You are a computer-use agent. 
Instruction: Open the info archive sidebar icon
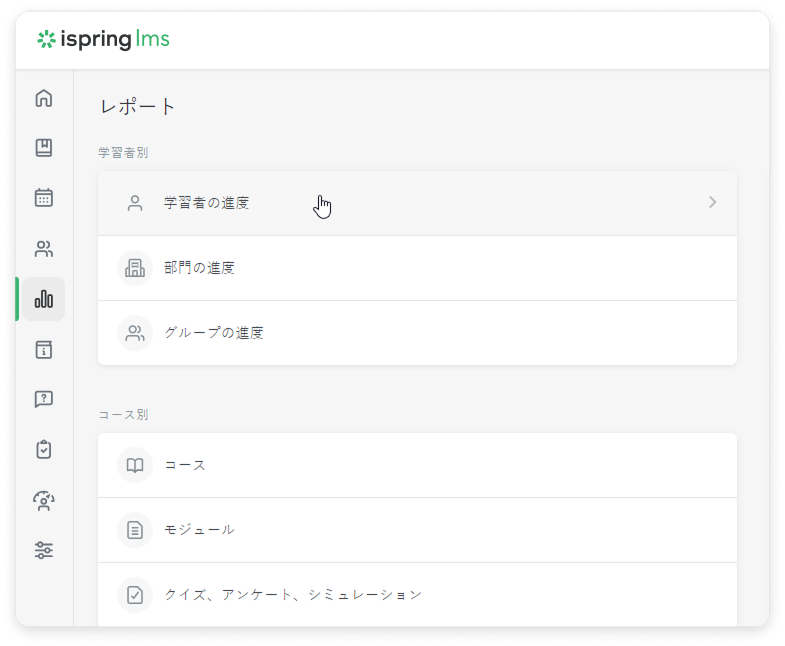pyautogui.click(x=44, y=349)
